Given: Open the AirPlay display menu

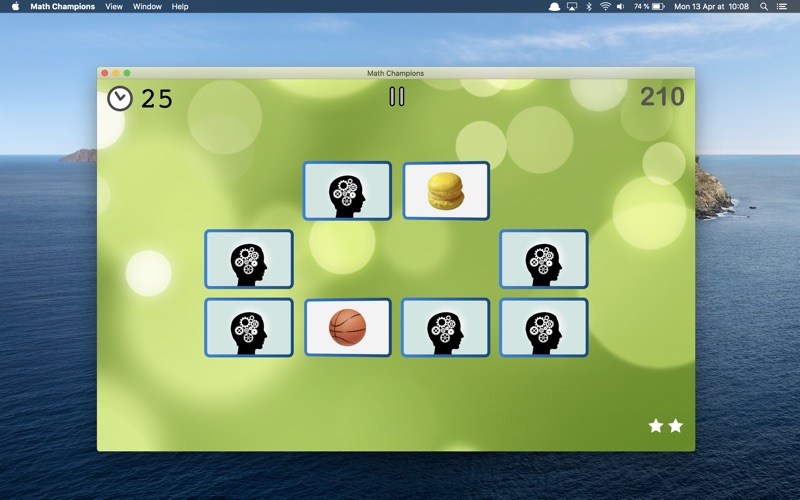Looking at the screenshot, I should click(572, 7).
